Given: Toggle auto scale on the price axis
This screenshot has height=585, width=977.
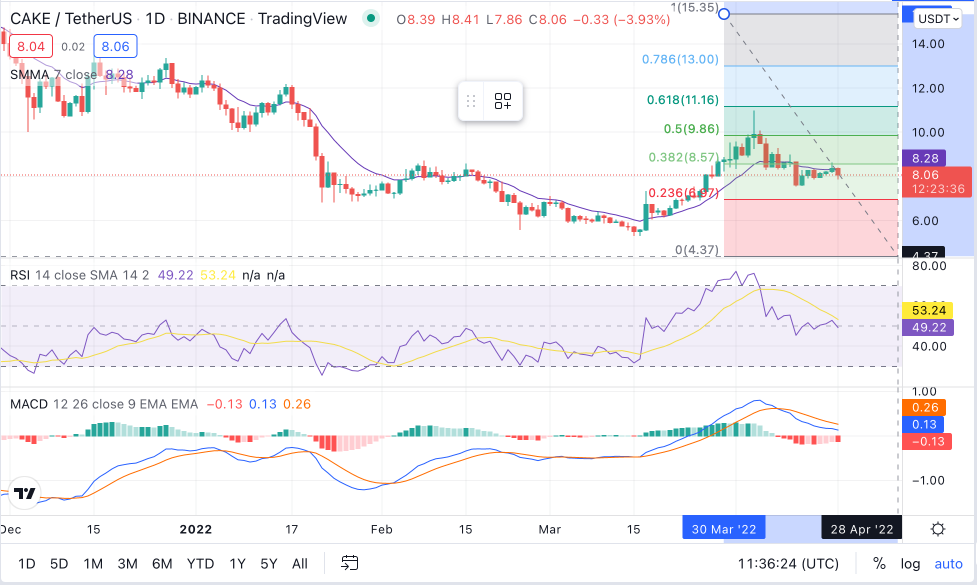Looking at the screenshot, I should 948,564.
